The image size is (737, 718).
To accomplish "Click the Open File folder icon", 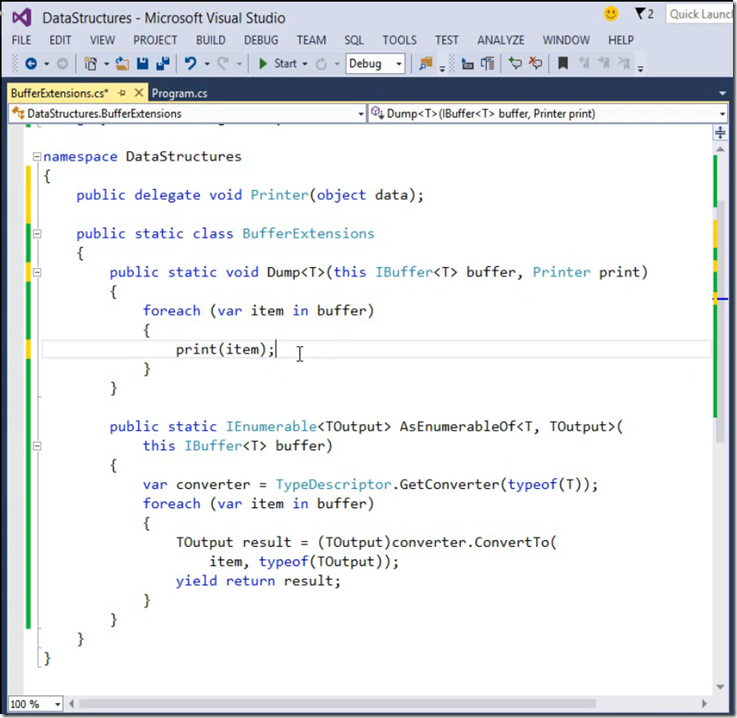I will point(122,63).
